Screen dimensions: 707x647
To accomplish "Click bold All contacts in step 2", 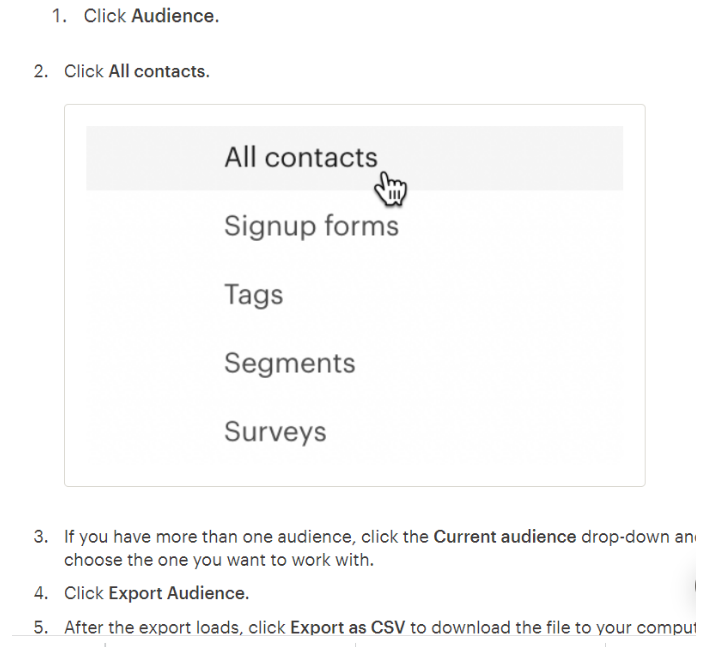I will (158, 72).
